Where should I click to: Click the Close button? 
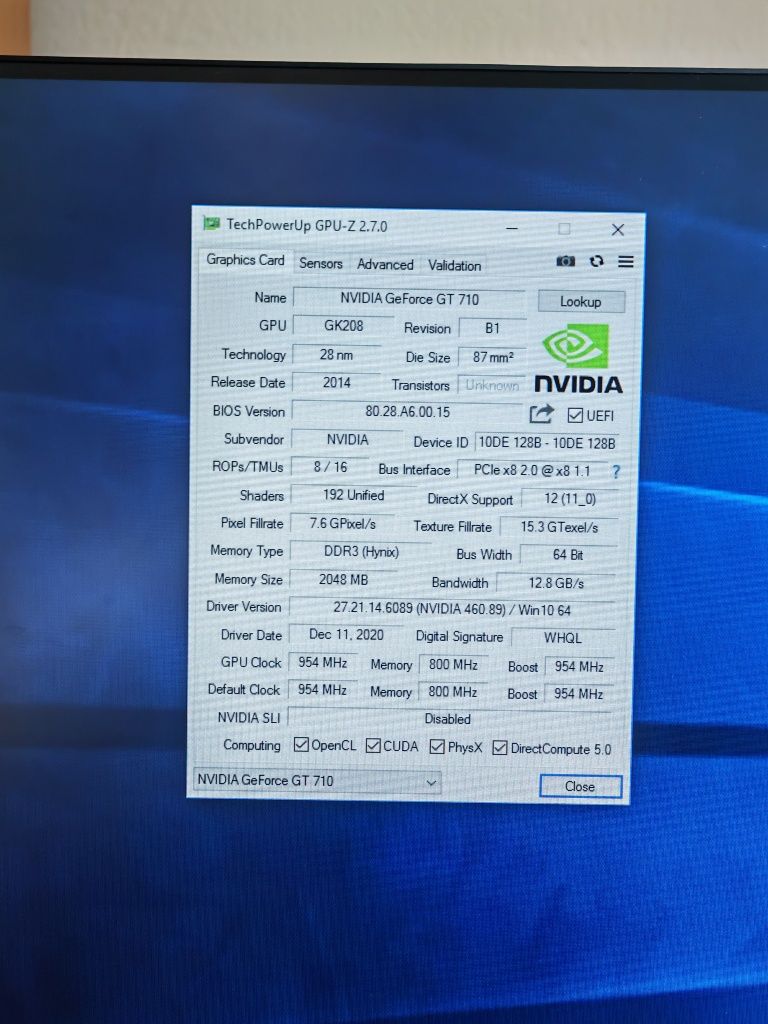[580, 786]
